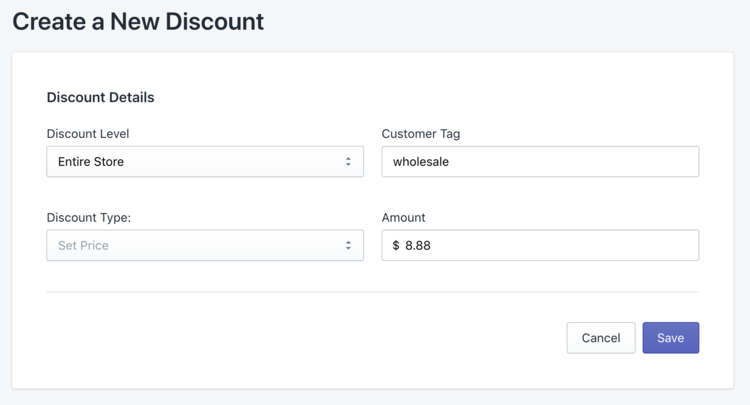Click the Amount label
The height and width of the screenshot is (405, 750).
[404, 218]
